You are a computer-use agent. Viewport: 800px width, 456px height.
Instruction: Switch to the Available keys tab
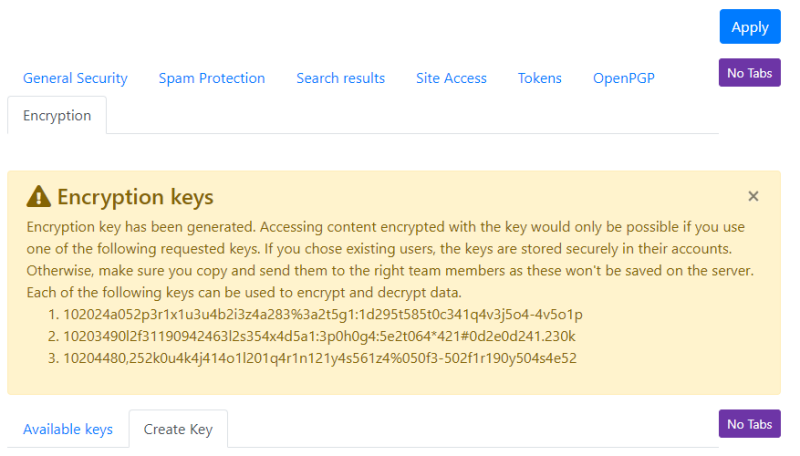click(68, 429)
